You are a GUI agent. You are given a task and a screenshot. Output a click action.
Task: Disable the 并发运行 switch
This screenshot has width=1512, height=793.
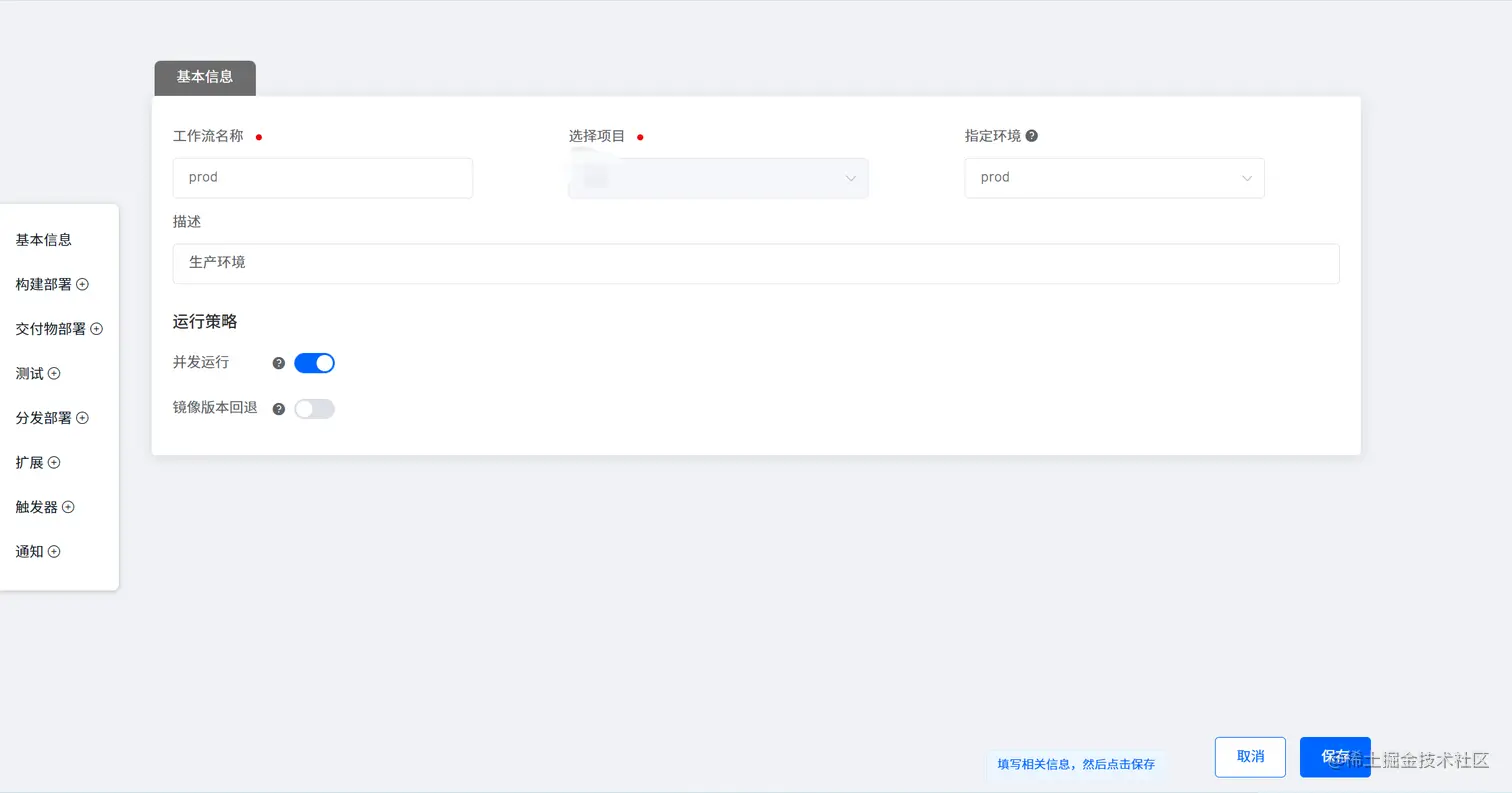(314, 363)
